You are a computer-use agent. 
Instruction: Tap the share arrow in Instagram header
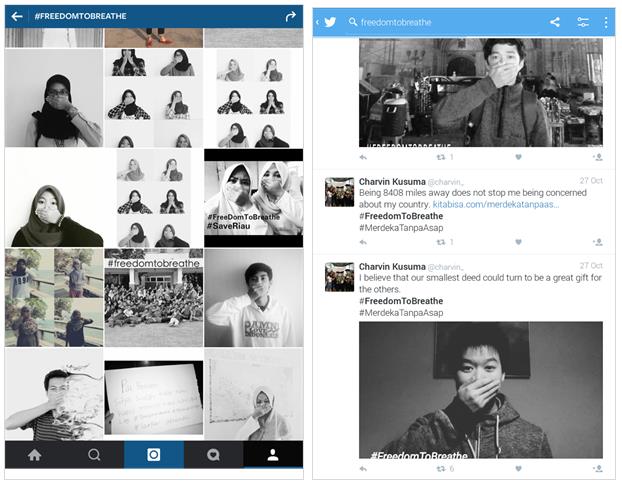click(x=291, y=16)
